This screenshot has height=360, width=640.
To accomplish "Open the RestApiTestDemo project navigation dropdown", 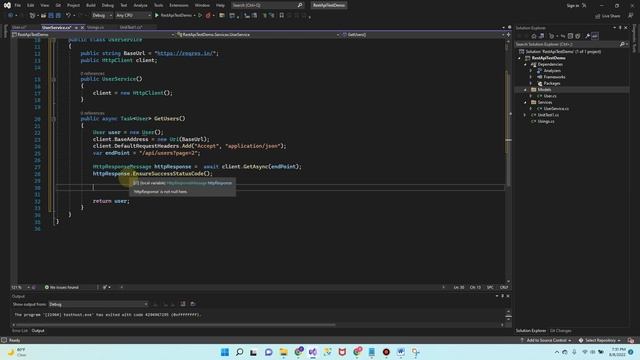I will (x=93, y=35).
